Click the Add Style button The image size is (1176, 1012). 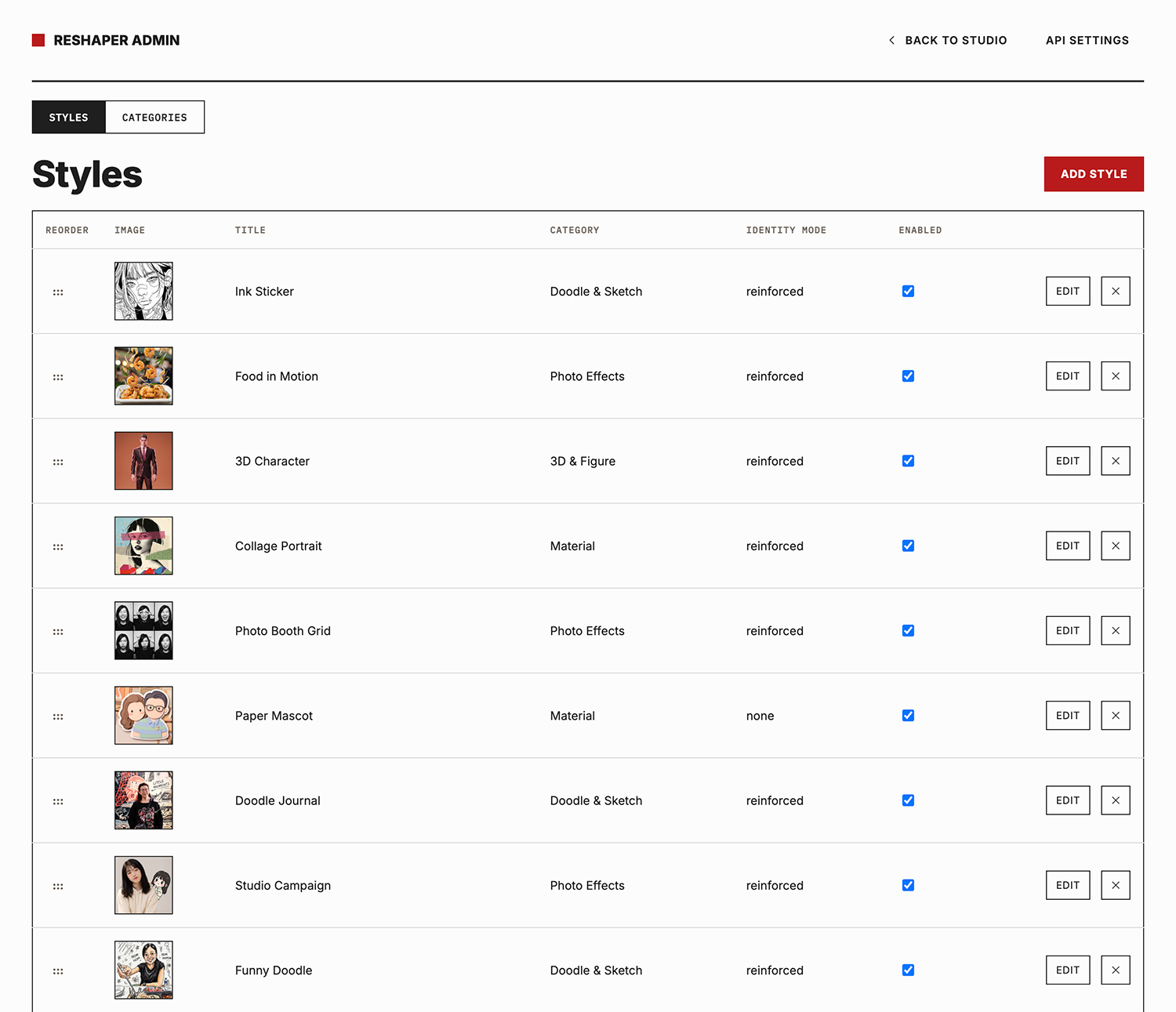tap(1094, 174)
